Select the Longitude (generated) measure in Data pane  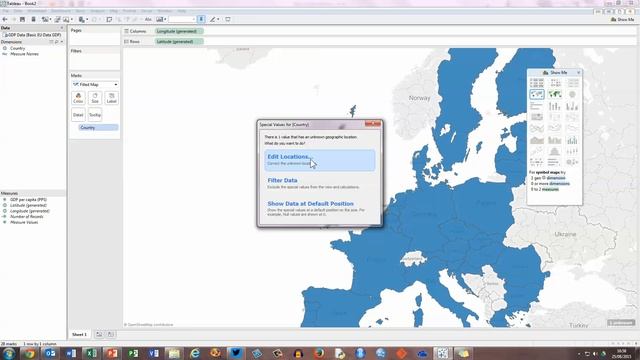29,211
